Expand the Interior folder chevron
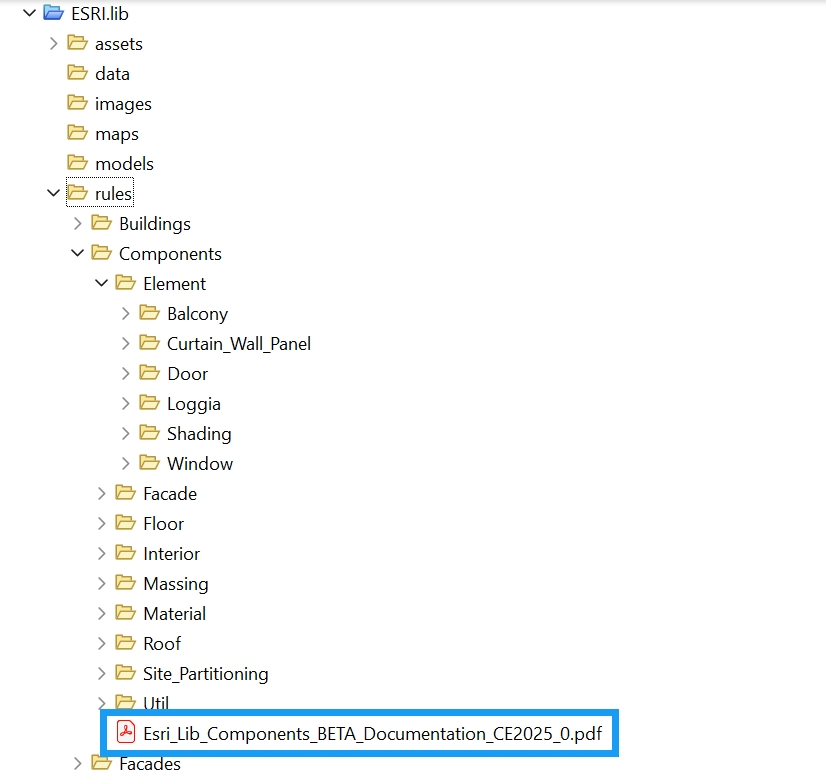 pos(102,554)
